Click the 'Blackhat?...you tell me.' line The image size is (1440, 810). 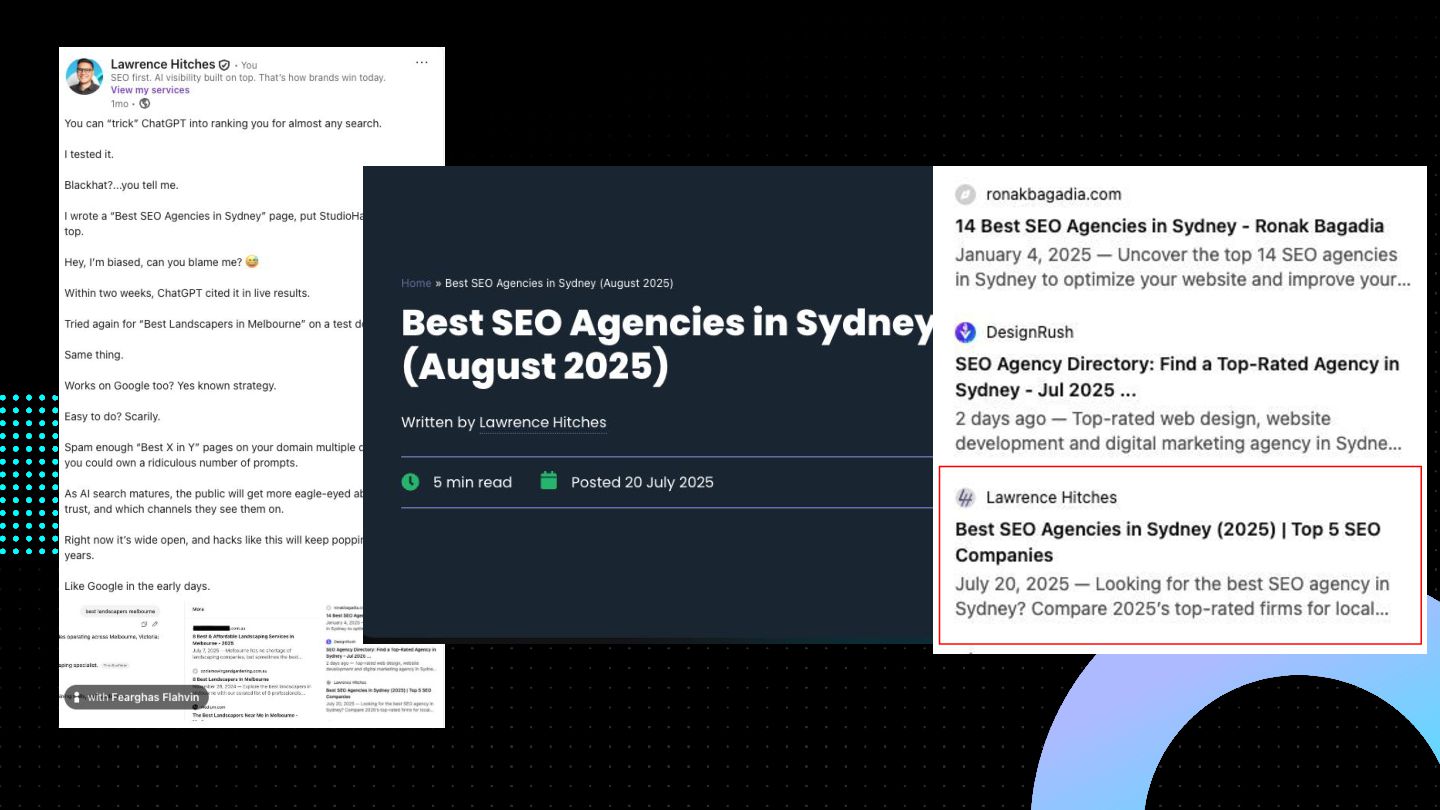point(121,185)
